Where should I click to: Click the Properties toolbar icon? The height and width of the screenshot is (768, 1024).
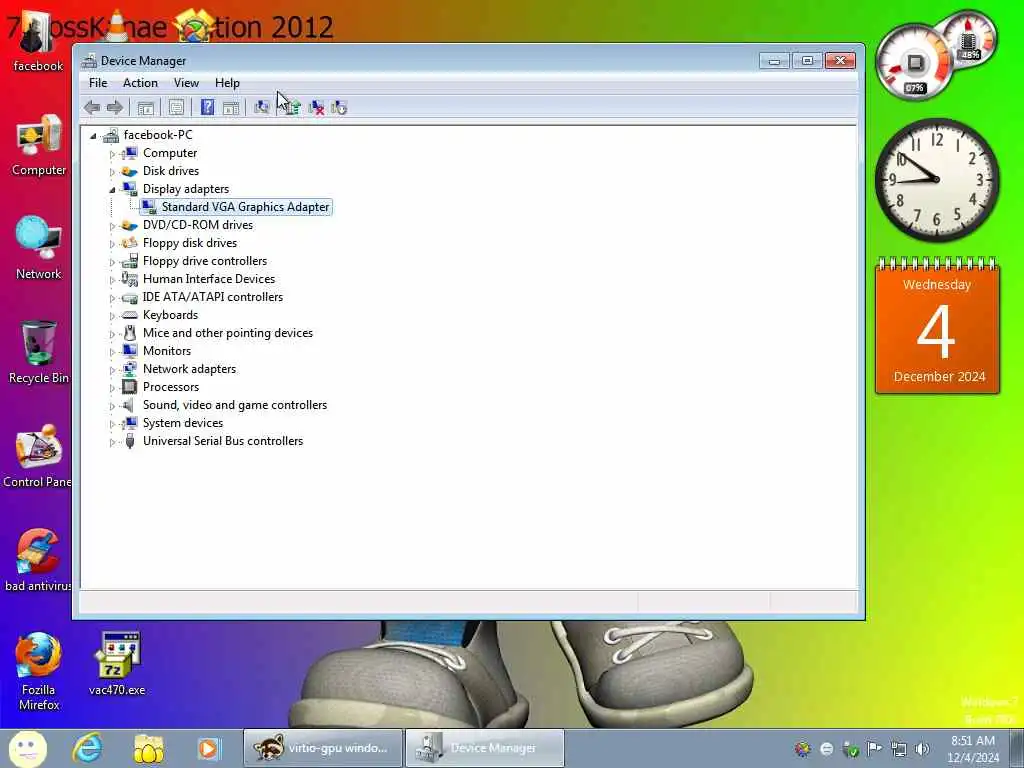[176, 108]
